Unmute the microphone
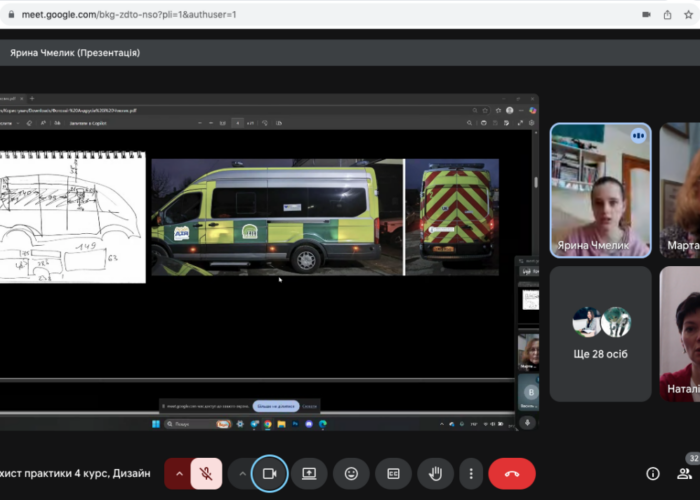Image resolution: width=700 pixels, height=500 pixels. point(206,473)
